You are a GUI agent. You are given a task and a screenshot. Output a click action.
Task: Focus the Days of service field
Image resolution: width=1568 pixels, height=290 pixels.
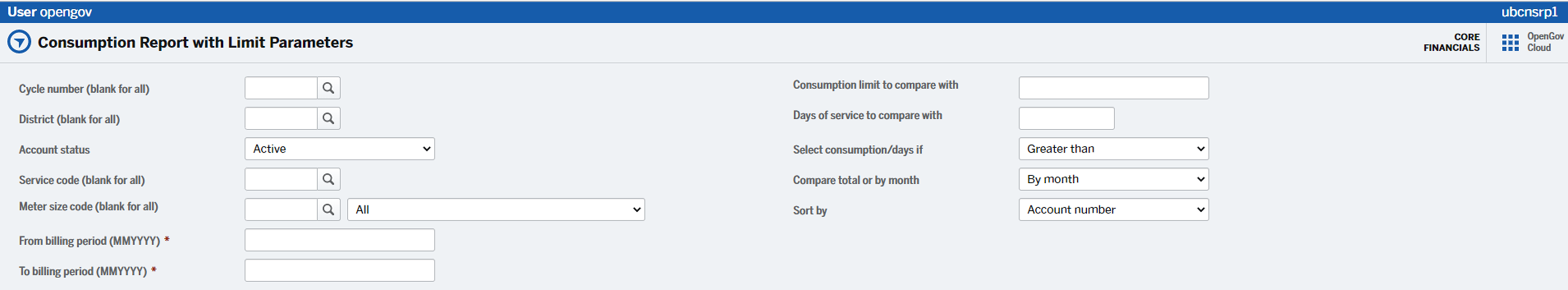click(x=1066, y=119)
